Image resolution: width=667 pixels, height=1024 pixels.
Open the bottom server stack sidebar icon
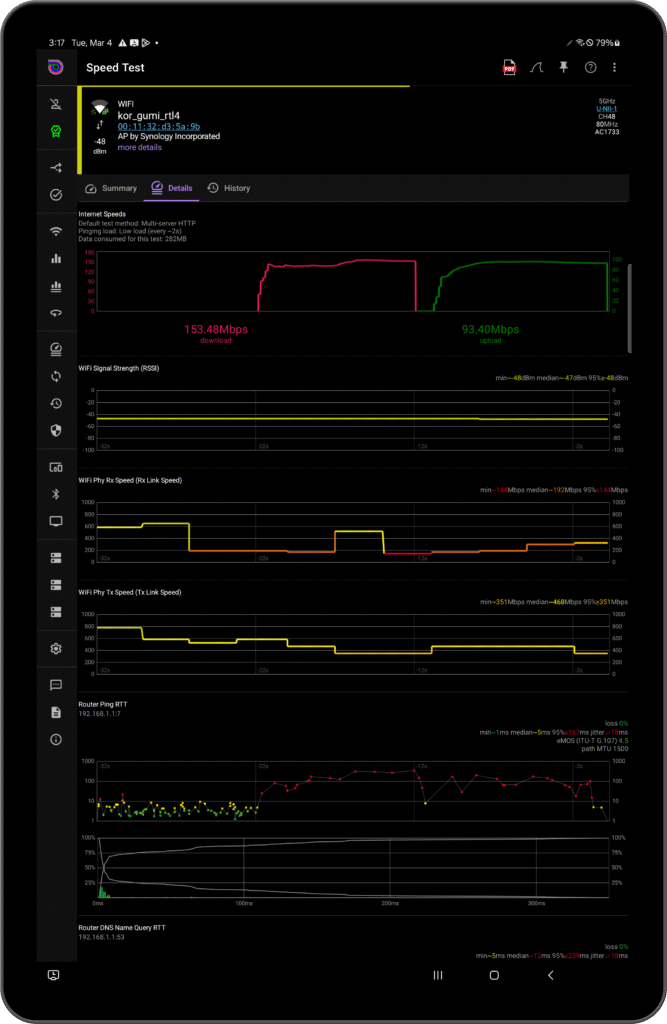(x=56, y=612)
